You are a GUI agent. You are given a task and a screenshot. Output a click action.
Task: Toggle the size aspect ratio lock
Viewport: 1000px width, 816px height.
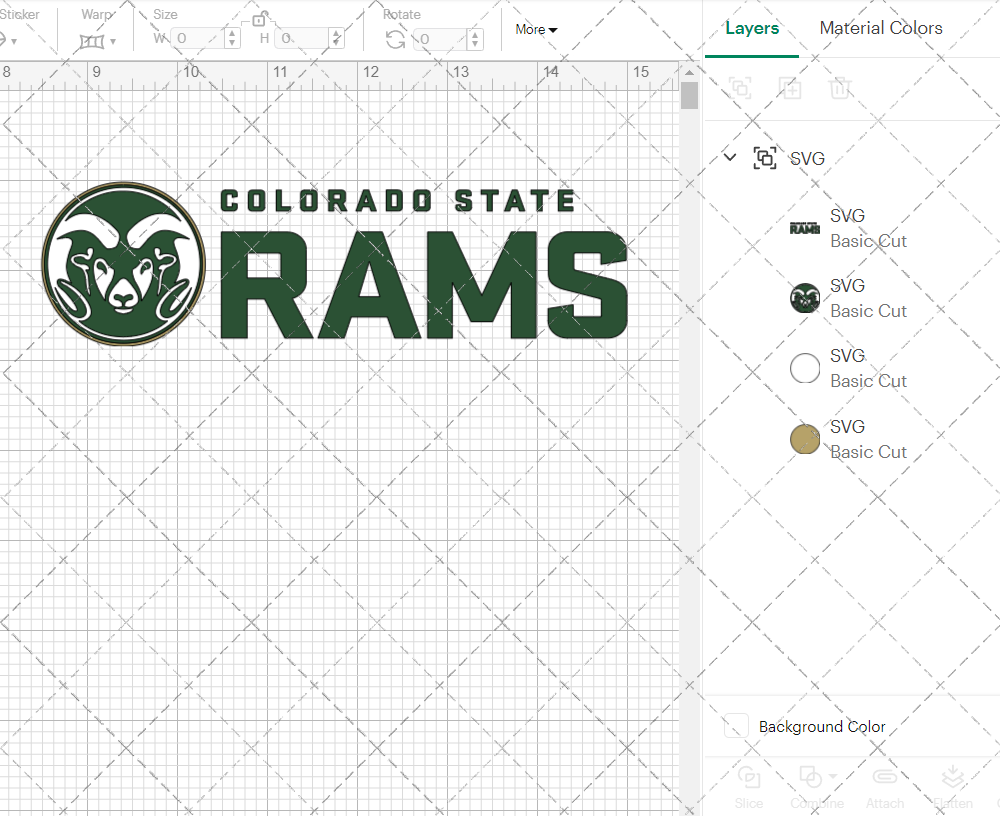coord(258,20)
